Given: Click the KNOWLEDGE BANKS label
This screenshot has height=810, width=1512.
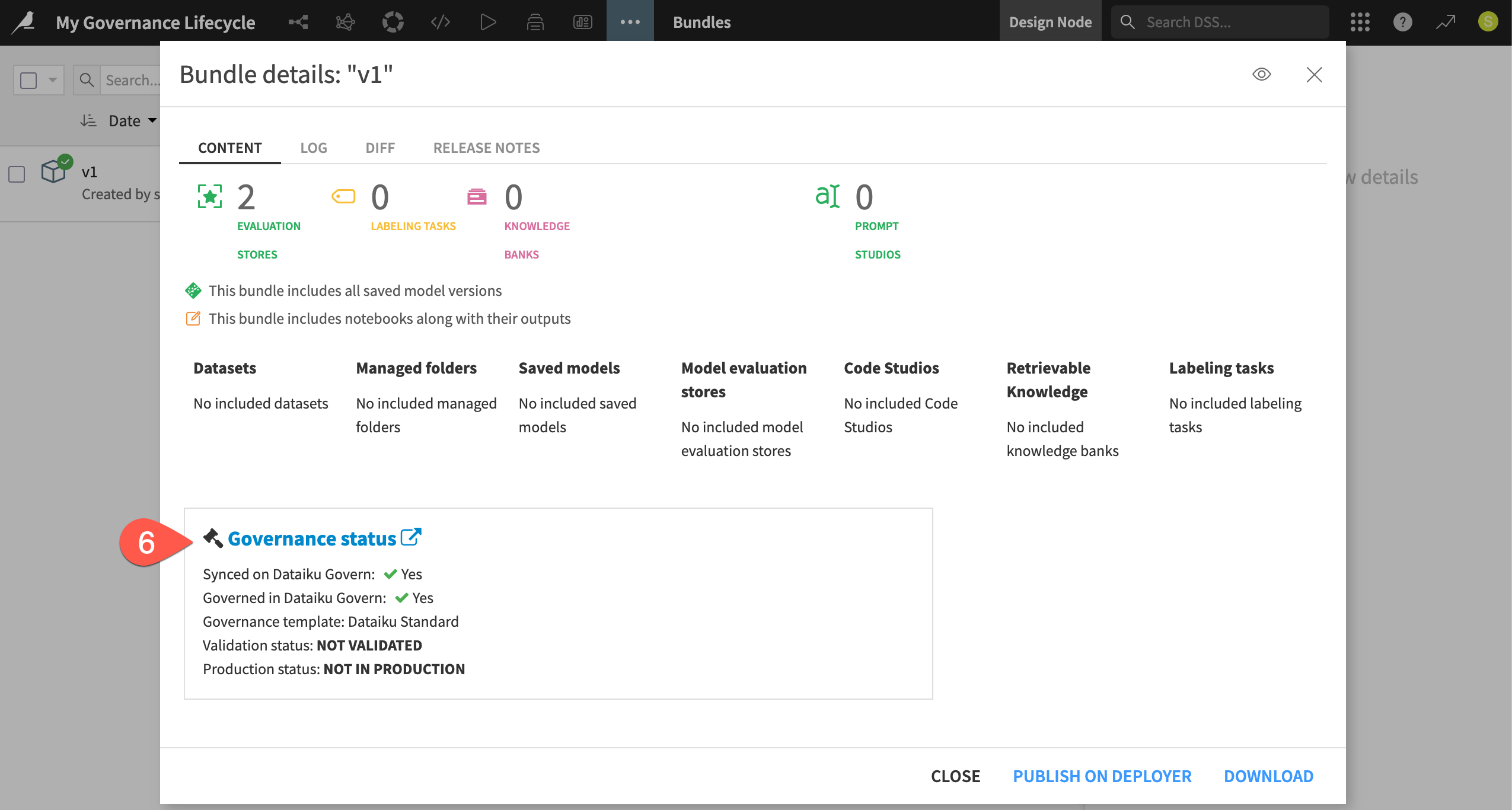Looking at the screenshot, I should click(x=537, y=240).
